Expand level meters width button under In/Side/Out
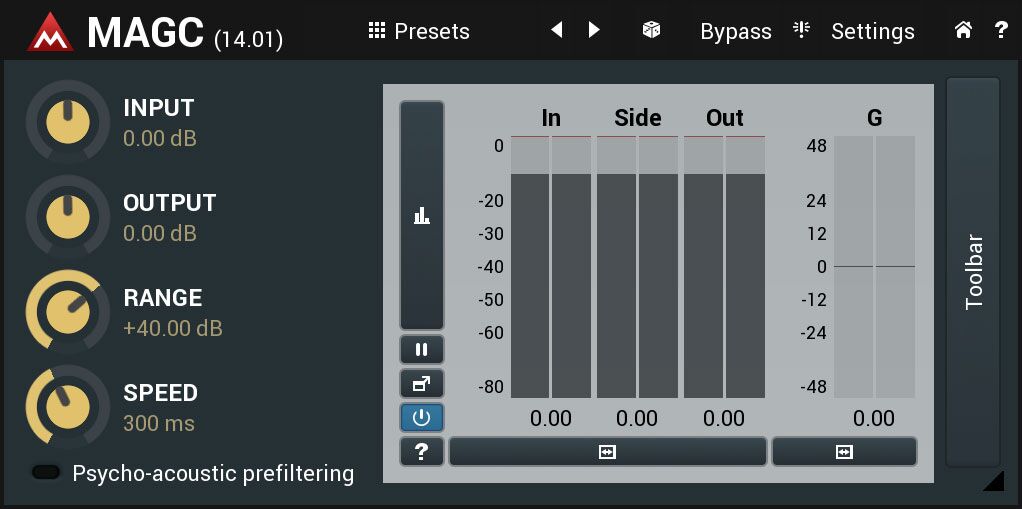Image resolution: width=1022 pixels, height=509 pixels. tap(607, 452)
